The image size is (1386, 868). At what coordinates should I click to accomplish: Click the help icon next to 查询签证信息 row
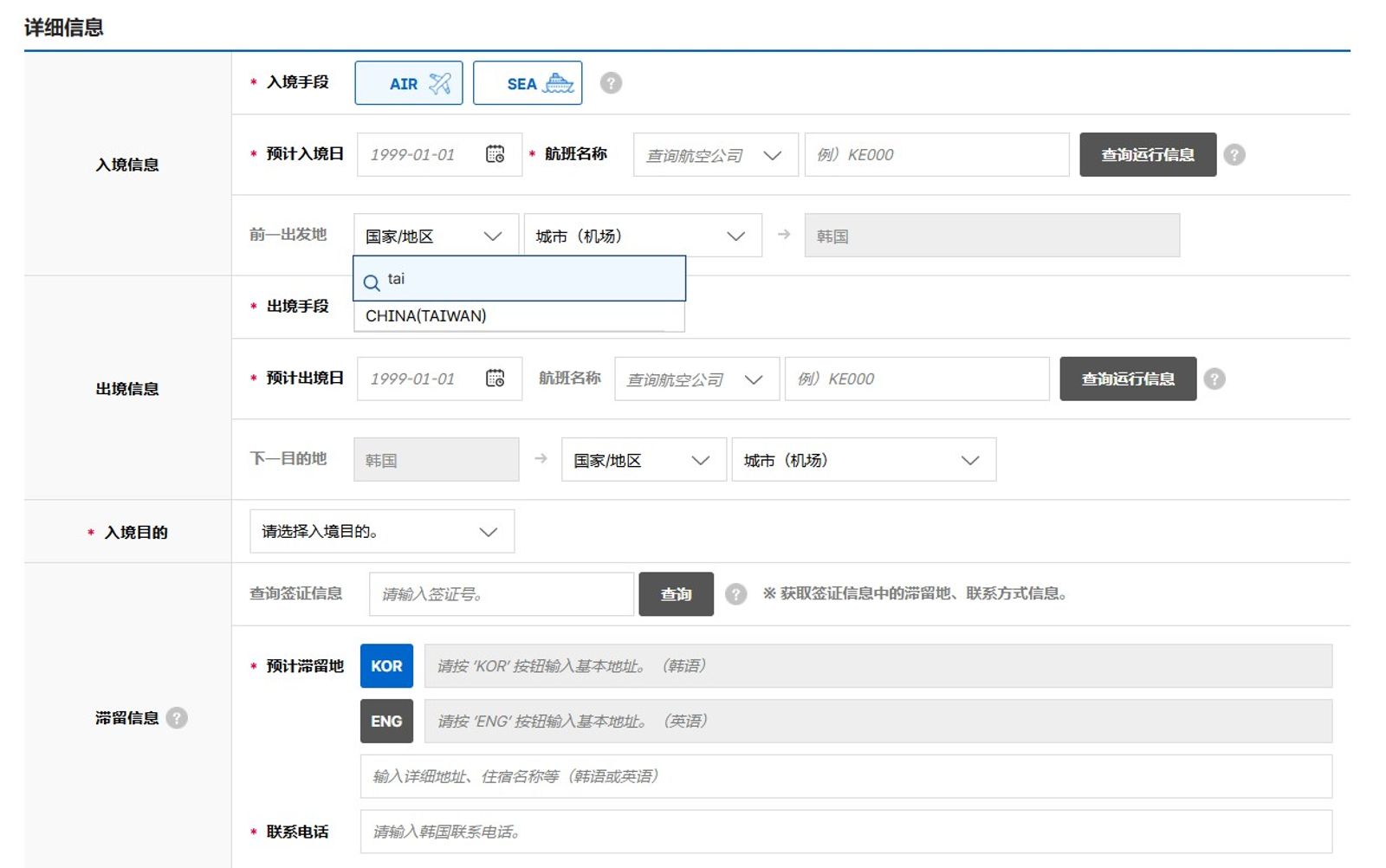[735, 593]
